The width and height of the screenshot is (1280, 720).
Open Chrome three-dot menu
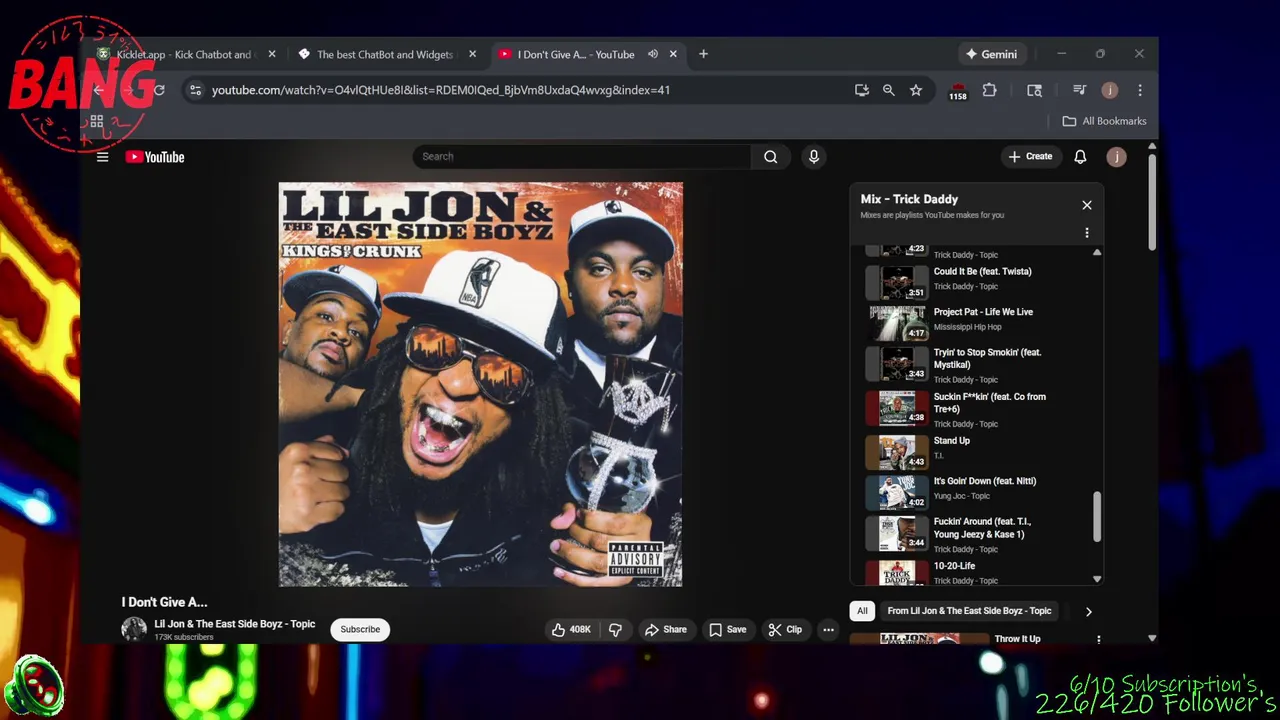(1139, 90)
